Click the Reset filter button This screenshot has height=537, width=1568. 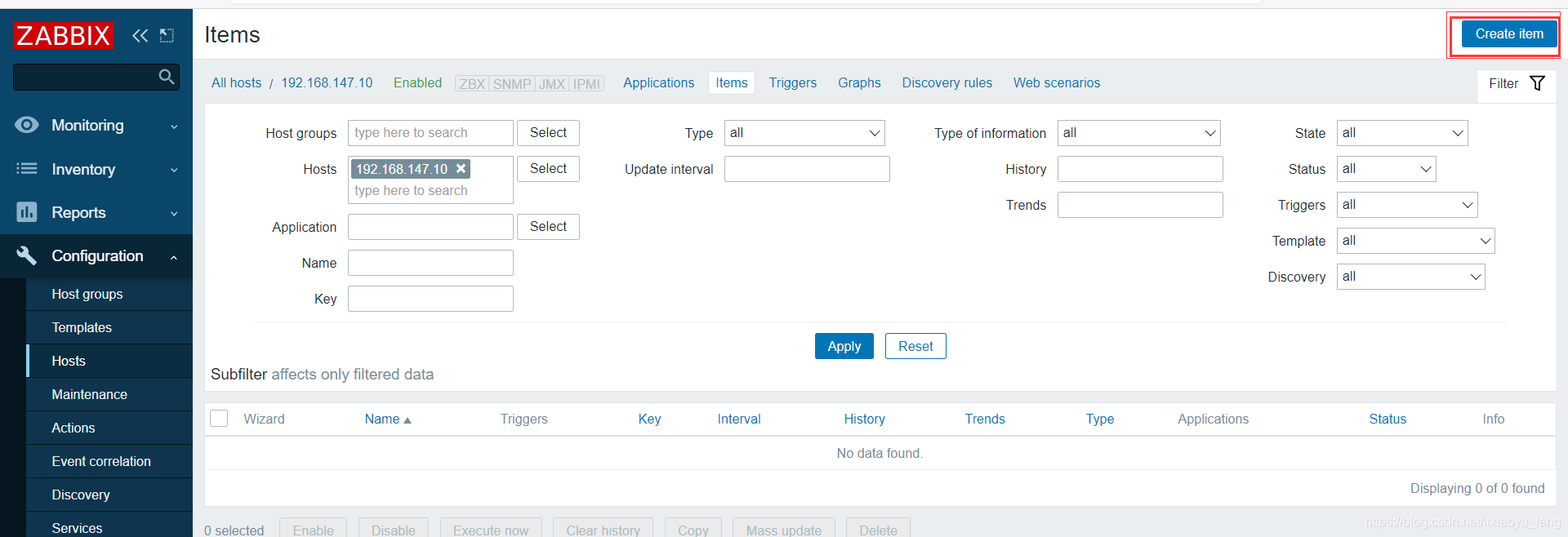[x=915, y=346]
